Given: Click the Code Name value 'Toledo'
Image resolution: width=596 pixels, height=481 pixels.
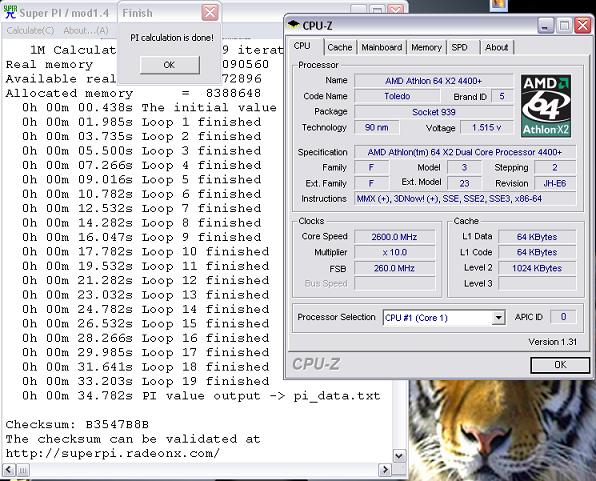Looking at the screenshot, I should (x=397, y=96).
